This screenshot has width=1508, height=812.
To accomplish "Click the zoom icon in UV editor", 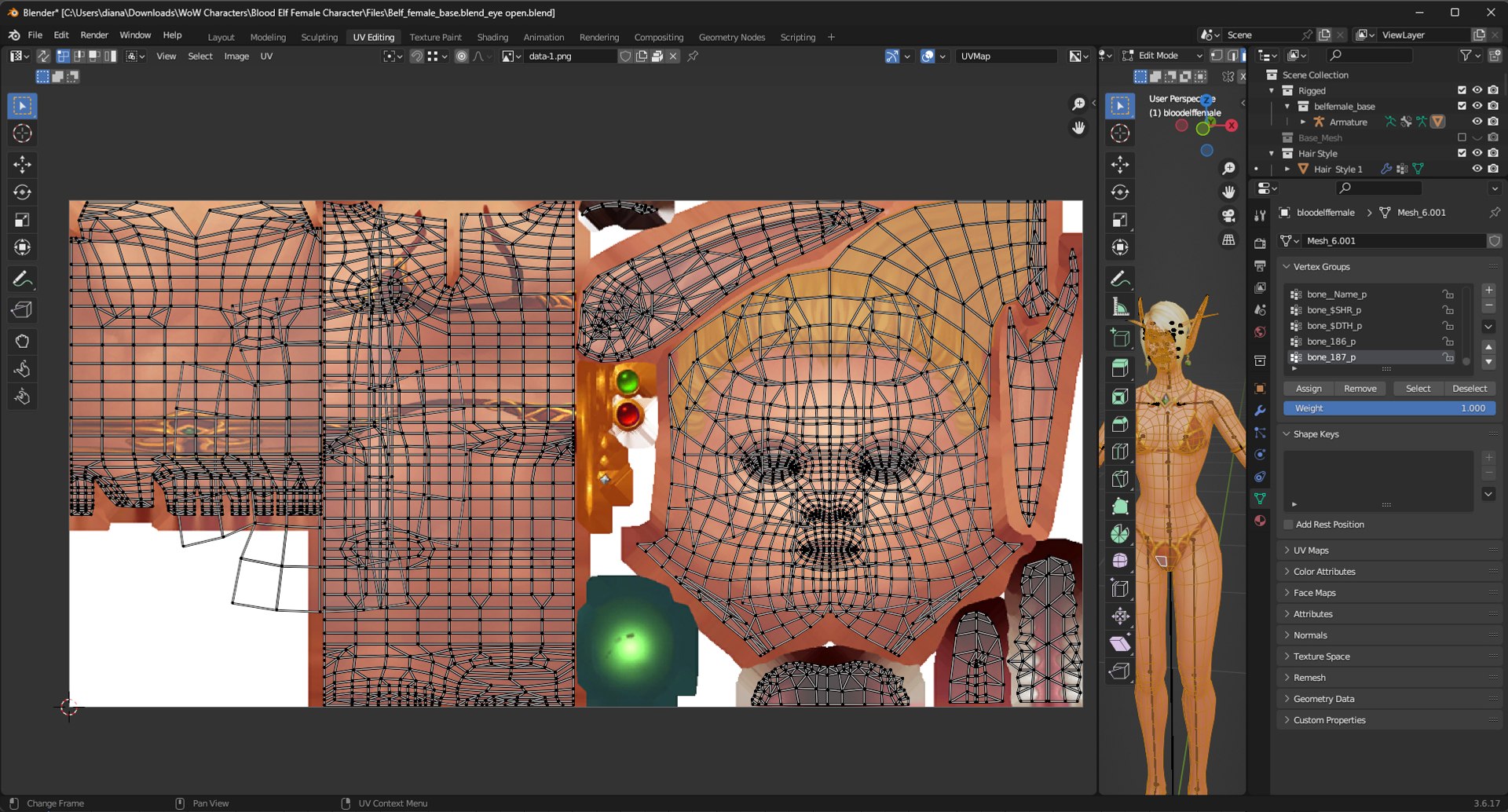I will click(1078, 104).
